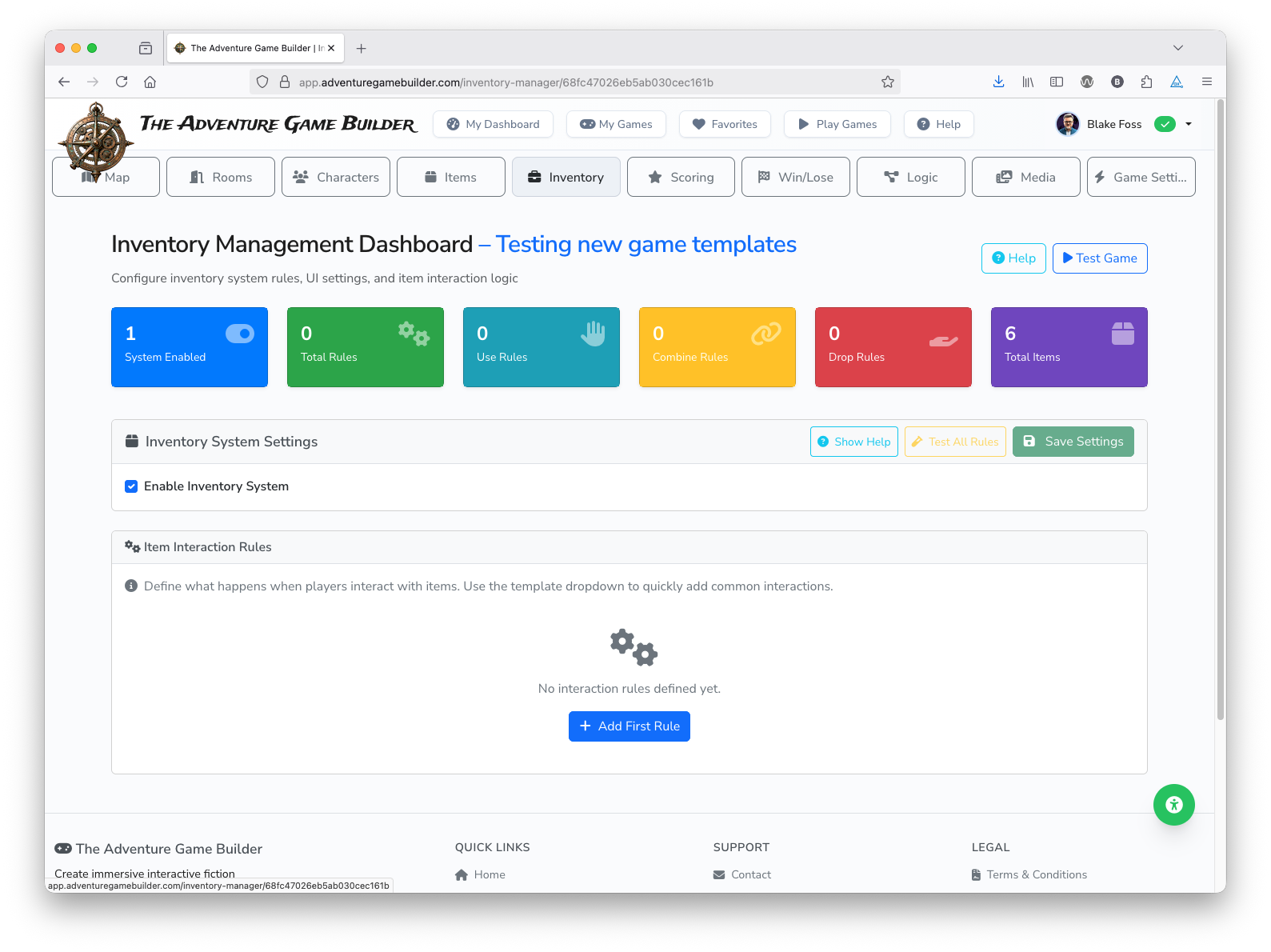The image size is (1271, 952).
Task: Open the list all tabs chevron
Action: 1177,48
